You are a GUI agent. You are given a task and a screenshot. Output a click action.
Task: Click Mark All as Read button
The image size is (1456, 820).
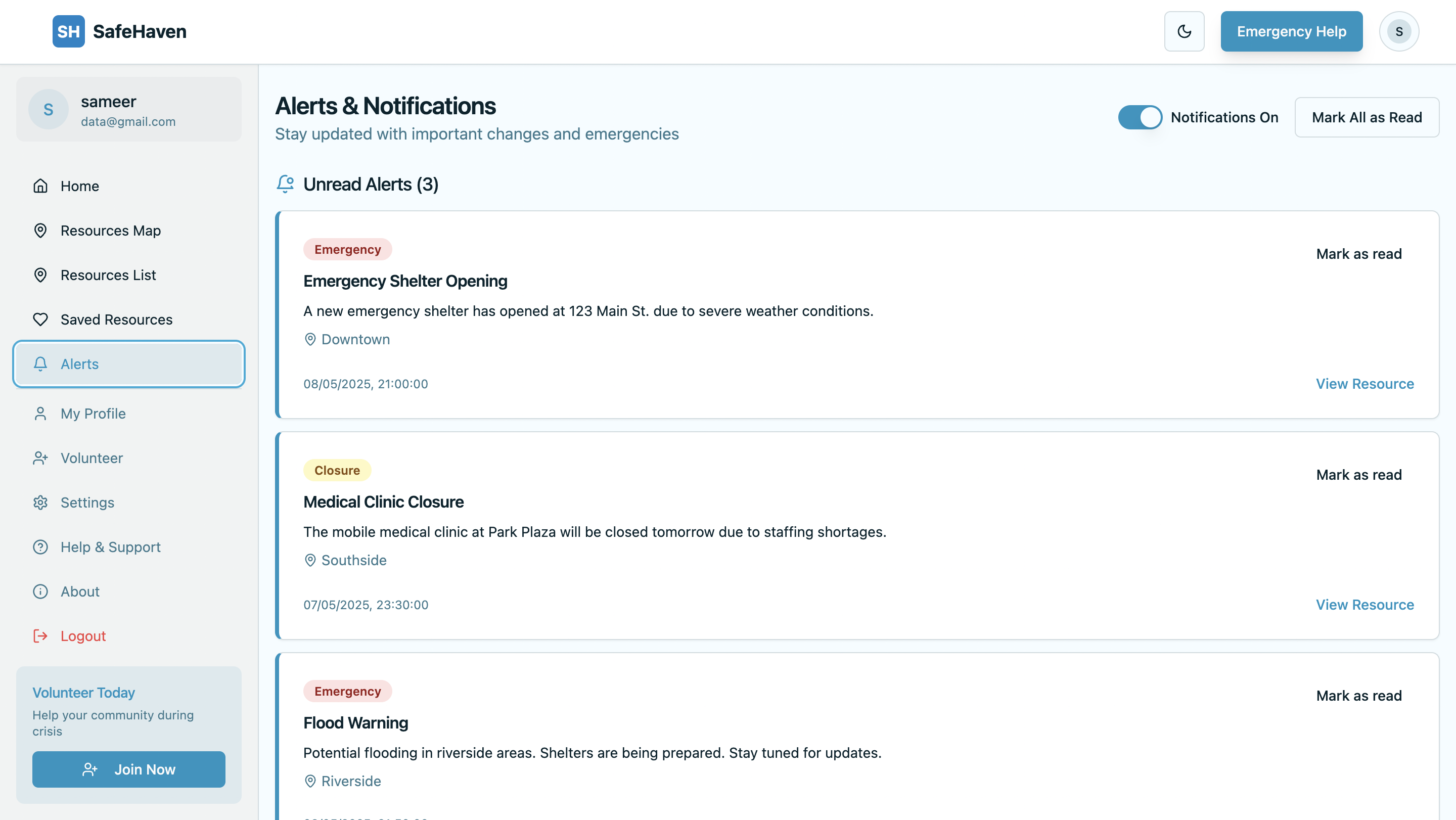coord(1366,118)
